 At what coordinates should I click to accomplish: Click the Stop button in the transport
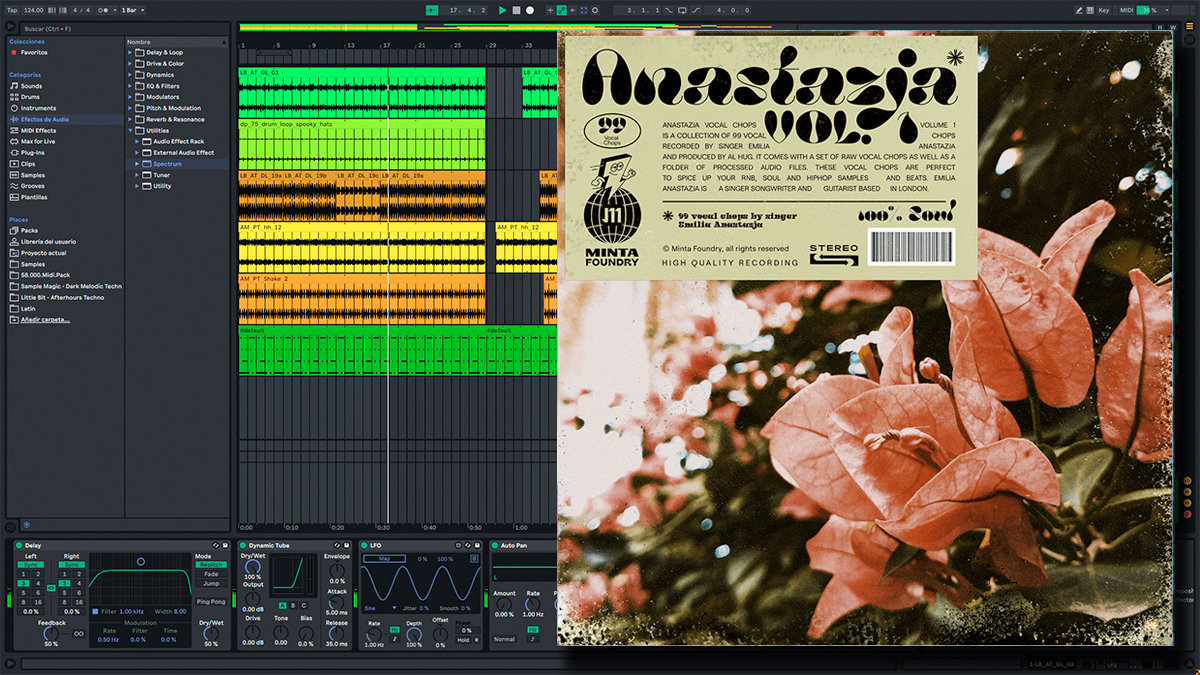point(516,10)
